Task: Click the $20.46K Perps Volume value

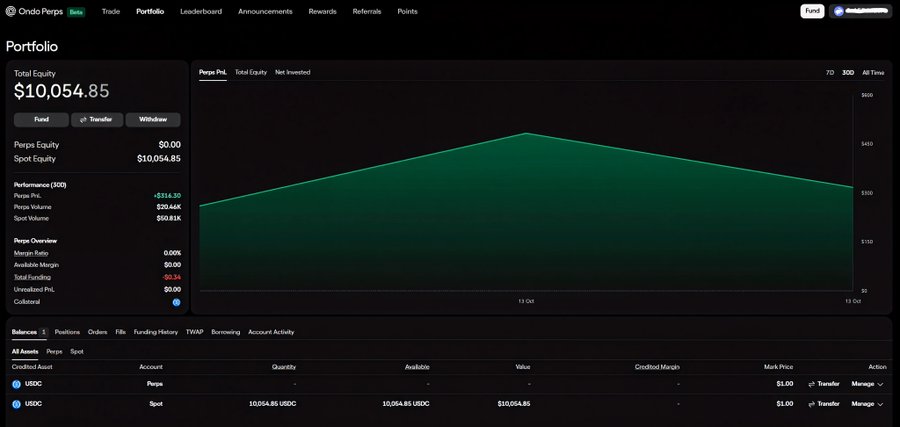Action: (x=169, y=207)
